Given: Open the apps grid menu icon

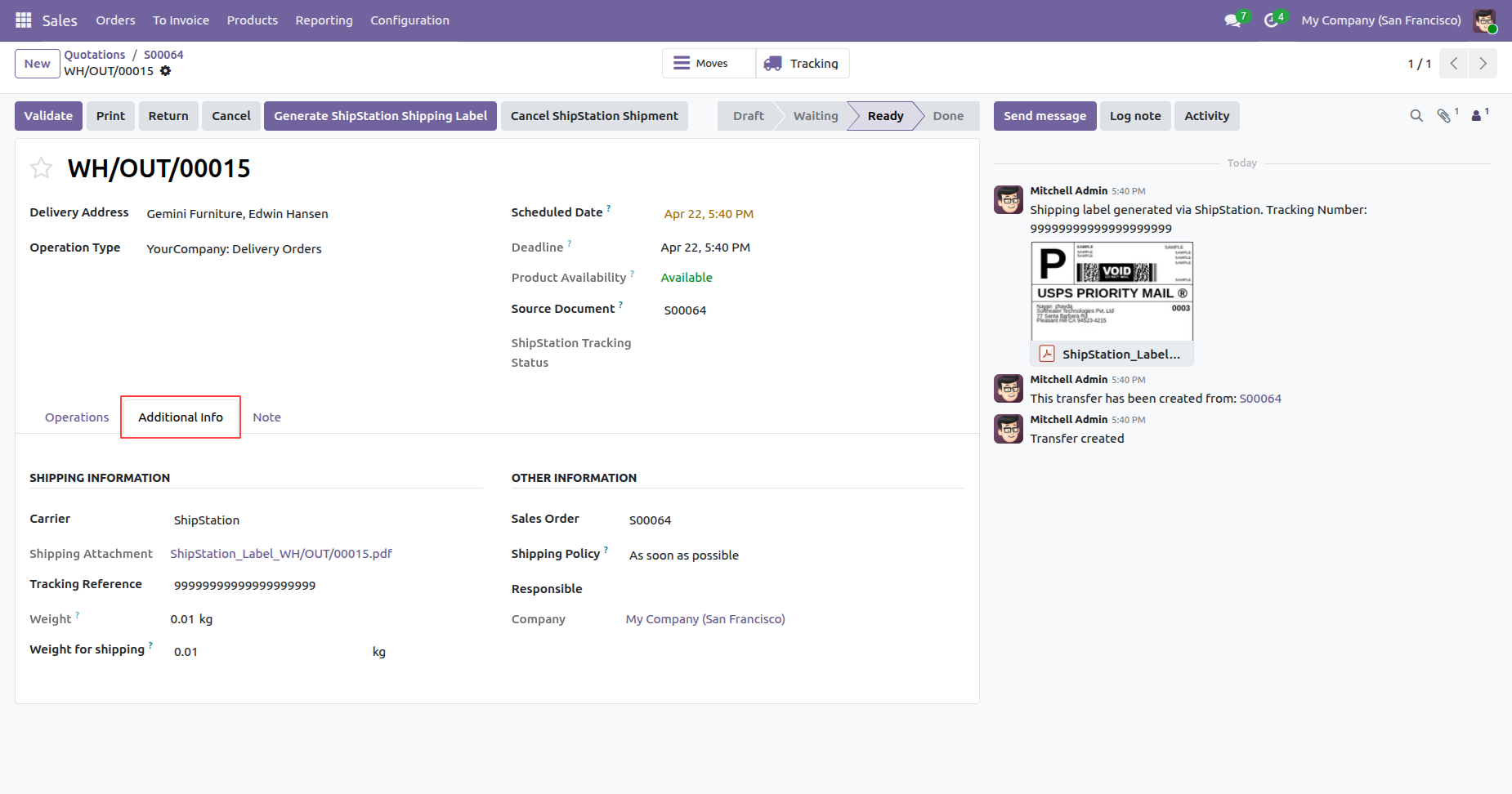Looking at the screenshot, I should pos(24,20).
